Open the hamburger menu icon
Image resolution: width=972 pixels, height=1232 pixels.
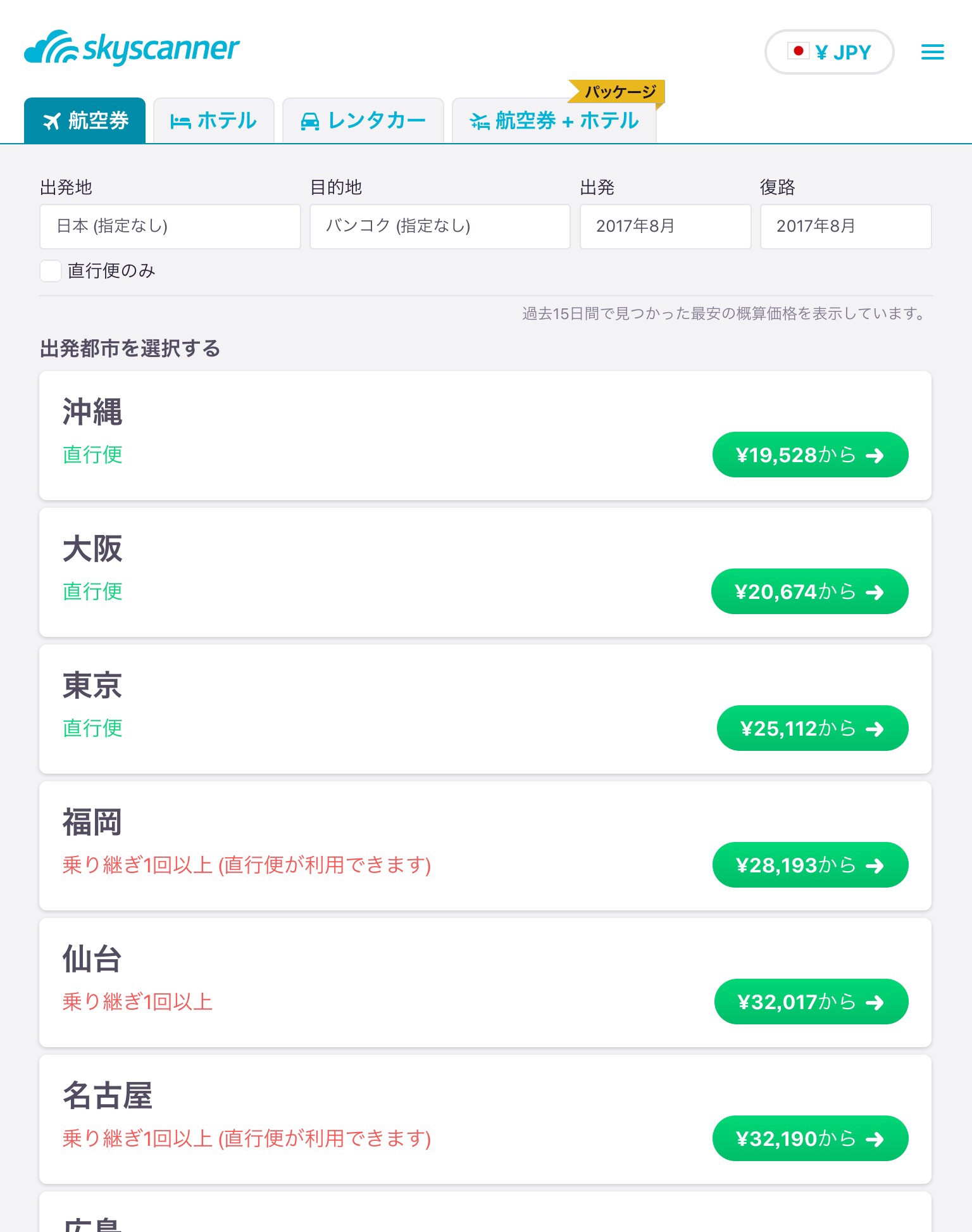(x=932, y=52)
